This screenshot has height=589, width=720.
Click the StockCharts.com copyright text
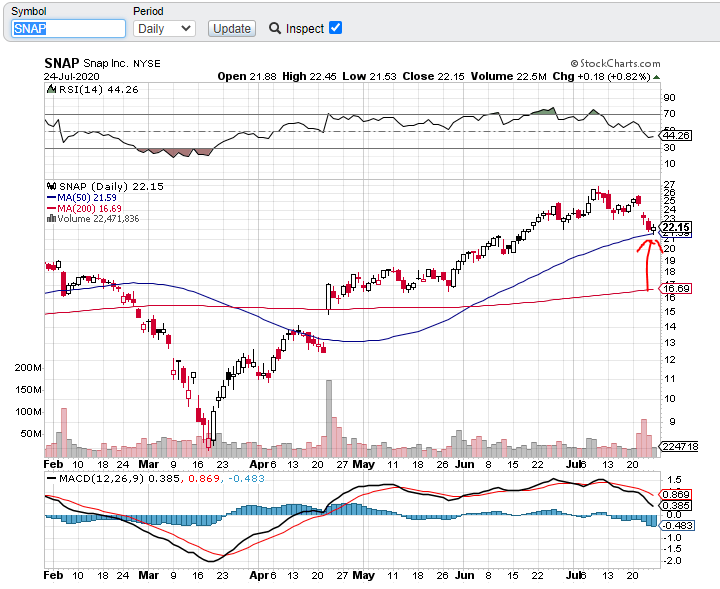pos(615,63)
